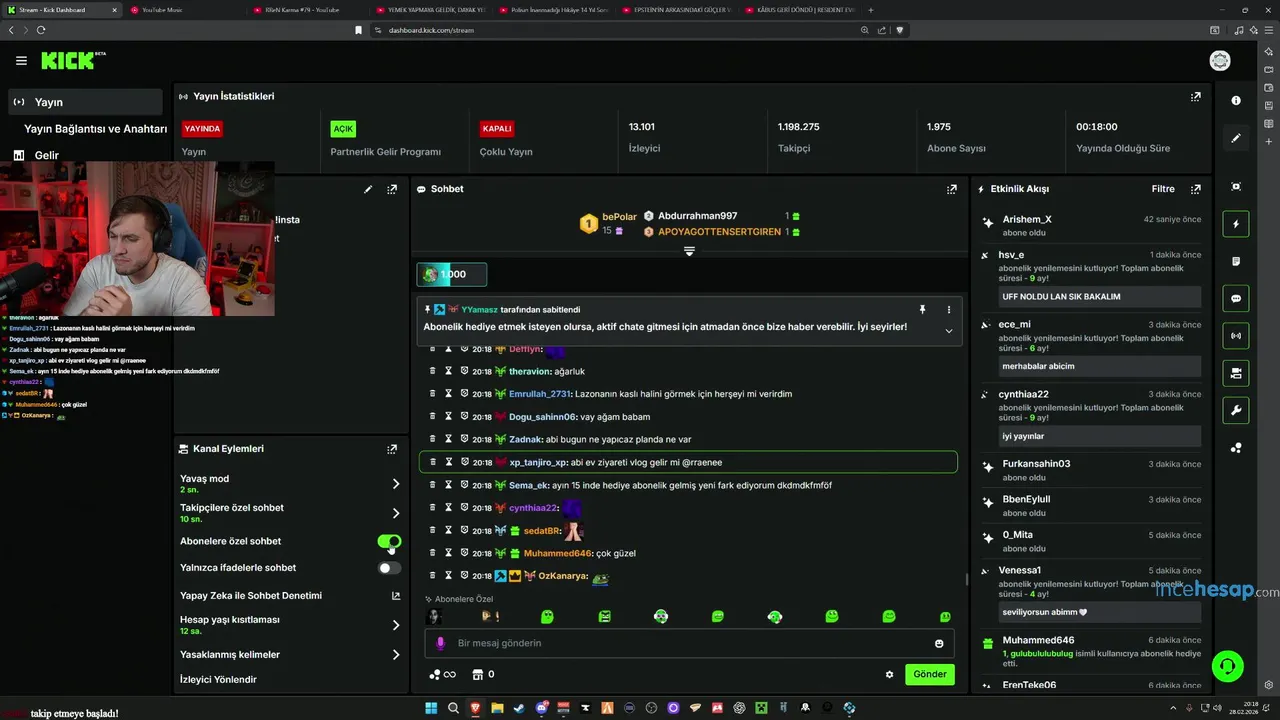The width and height of the screenshot is (1280, 720).
Task: Click Arishem_X in the activity feed
Action: click(1027, 219)
